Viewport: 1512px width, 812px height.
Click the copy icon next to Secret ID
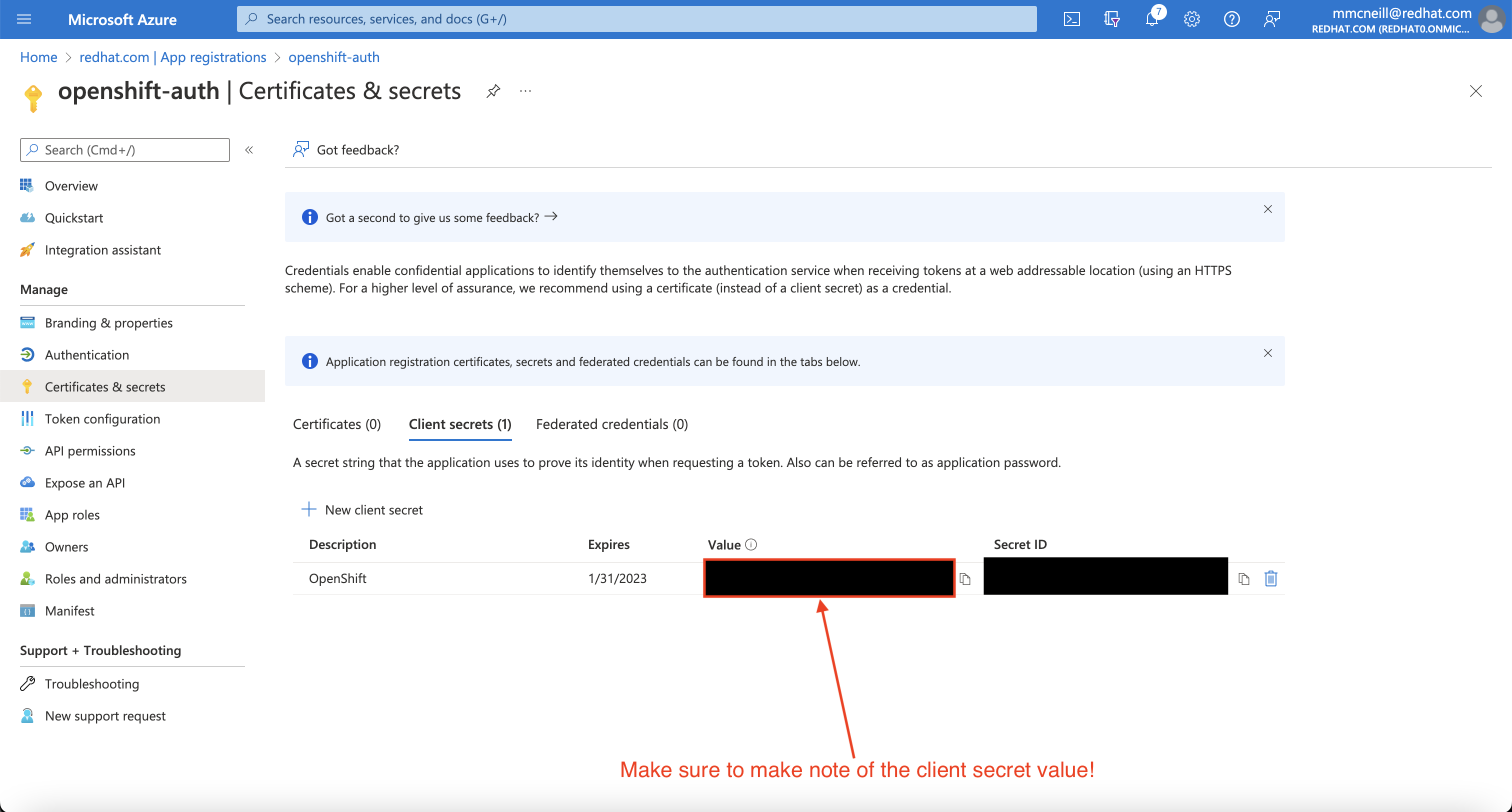coord(1244,579)
